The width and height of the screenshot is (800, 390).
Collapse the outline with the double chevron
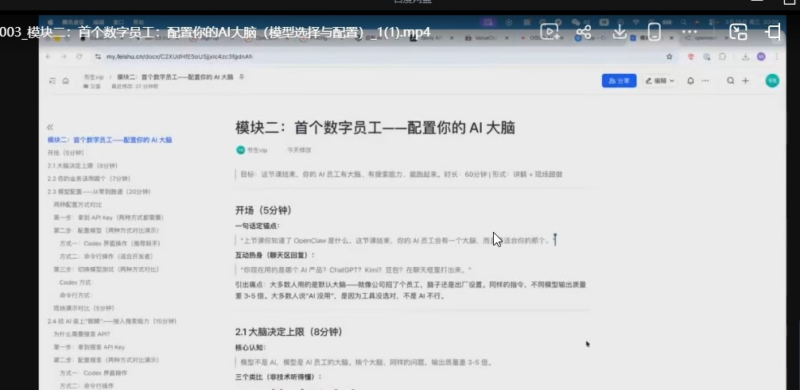coord(50,127)
